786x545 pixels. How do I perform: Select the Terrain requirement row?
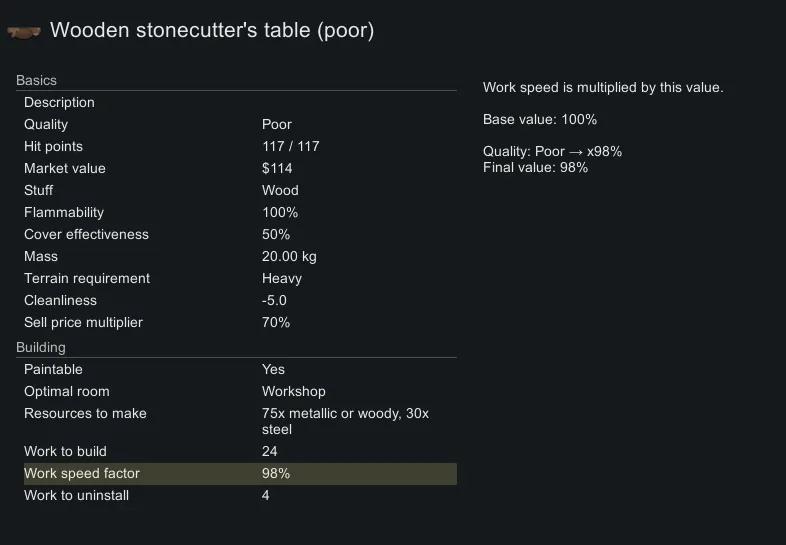(x=236, y=278)
